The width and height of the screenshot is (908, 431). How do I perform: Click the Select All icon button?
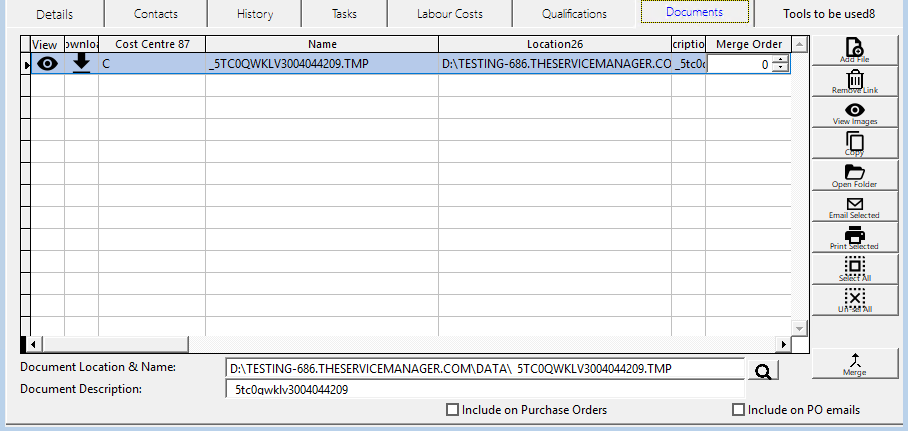tap(854, 268)
